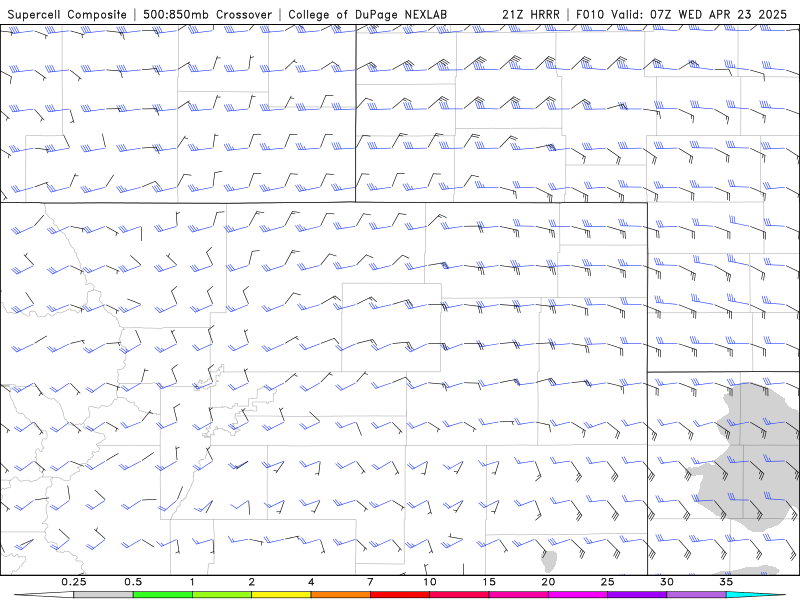
Task: Select the 0.25 colorbar label
Action: pos(73,582)
